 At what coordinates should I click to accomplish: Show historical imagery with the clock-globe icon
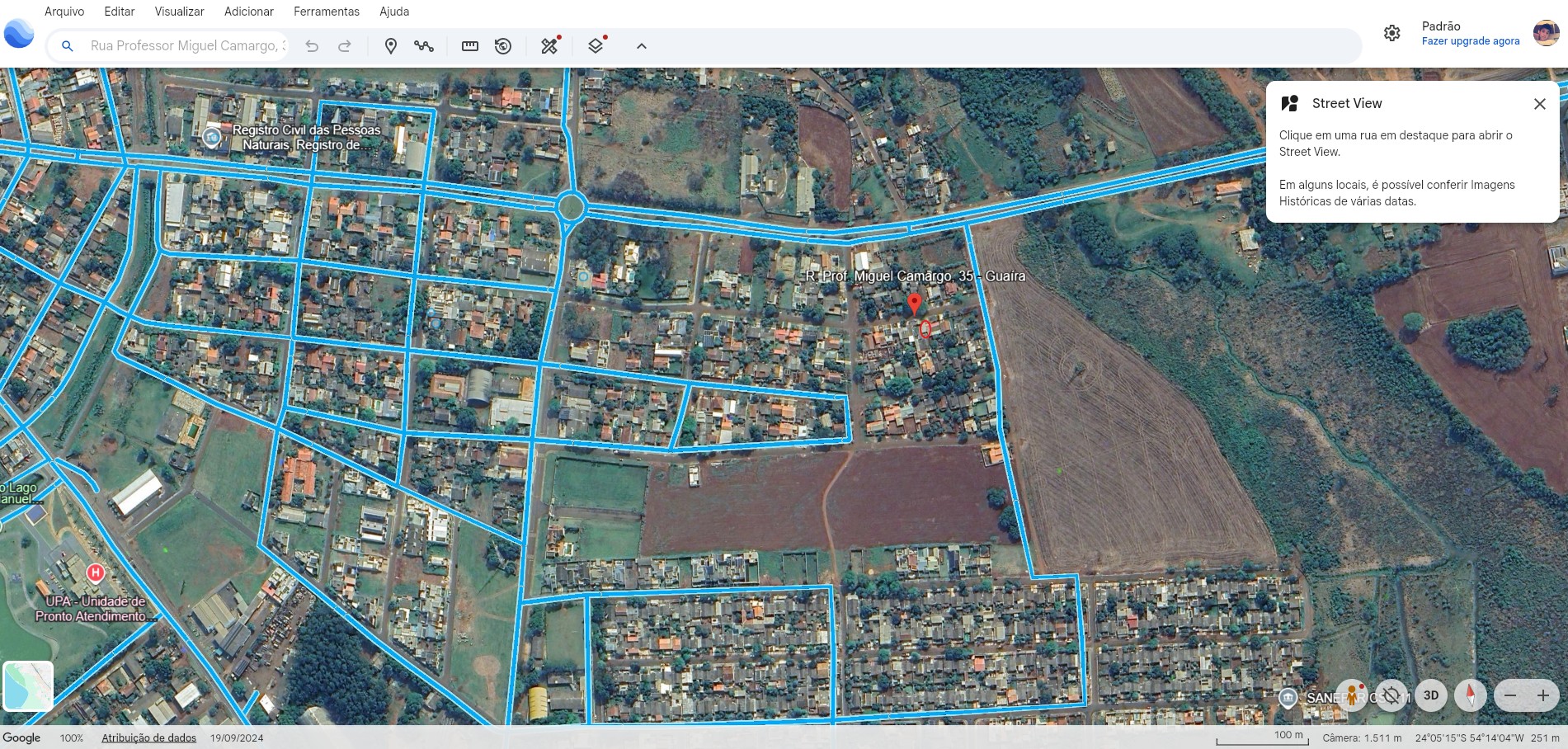[503, 46]
